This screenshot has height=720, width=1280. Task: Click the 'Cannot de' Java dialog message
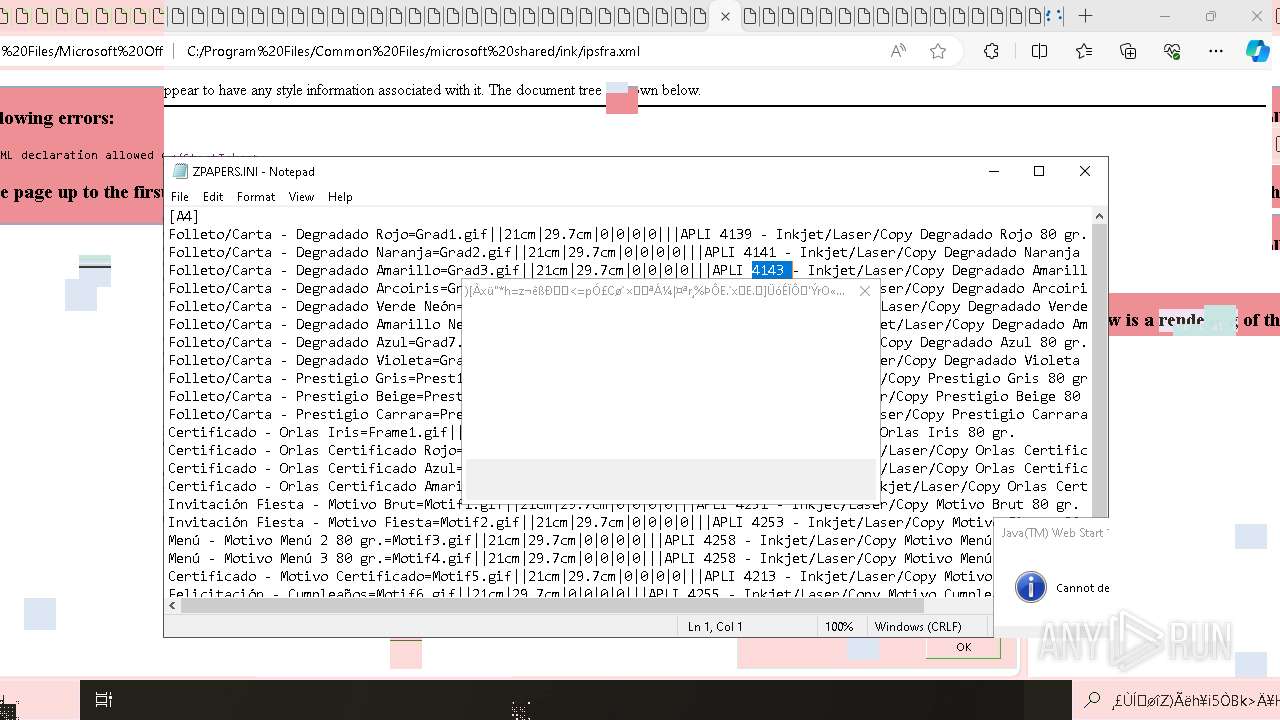pyautogui.click(x=1083, y=588)
